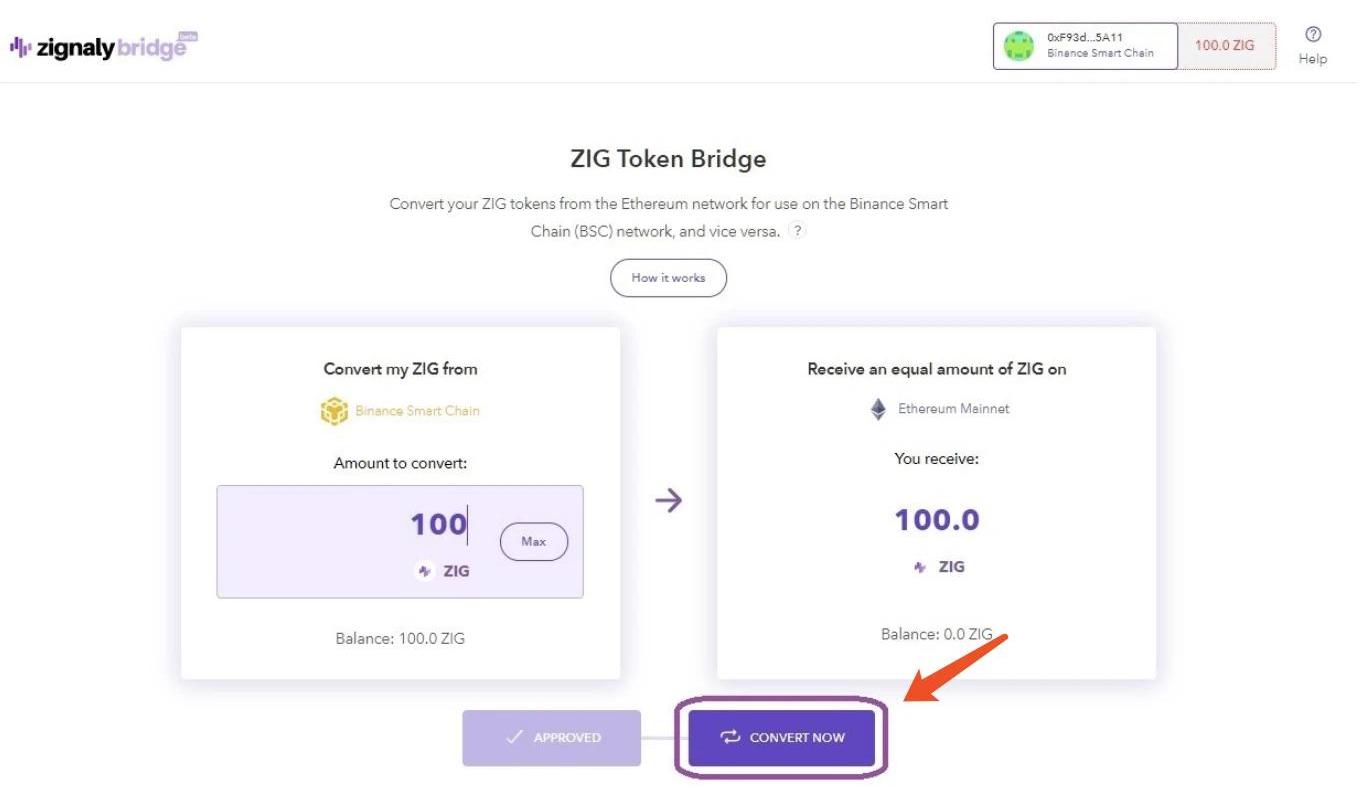The width and height of the screenshot is (1362, 788).
Task: Click the ZIG icon in receive card
Action: [920, 567]
